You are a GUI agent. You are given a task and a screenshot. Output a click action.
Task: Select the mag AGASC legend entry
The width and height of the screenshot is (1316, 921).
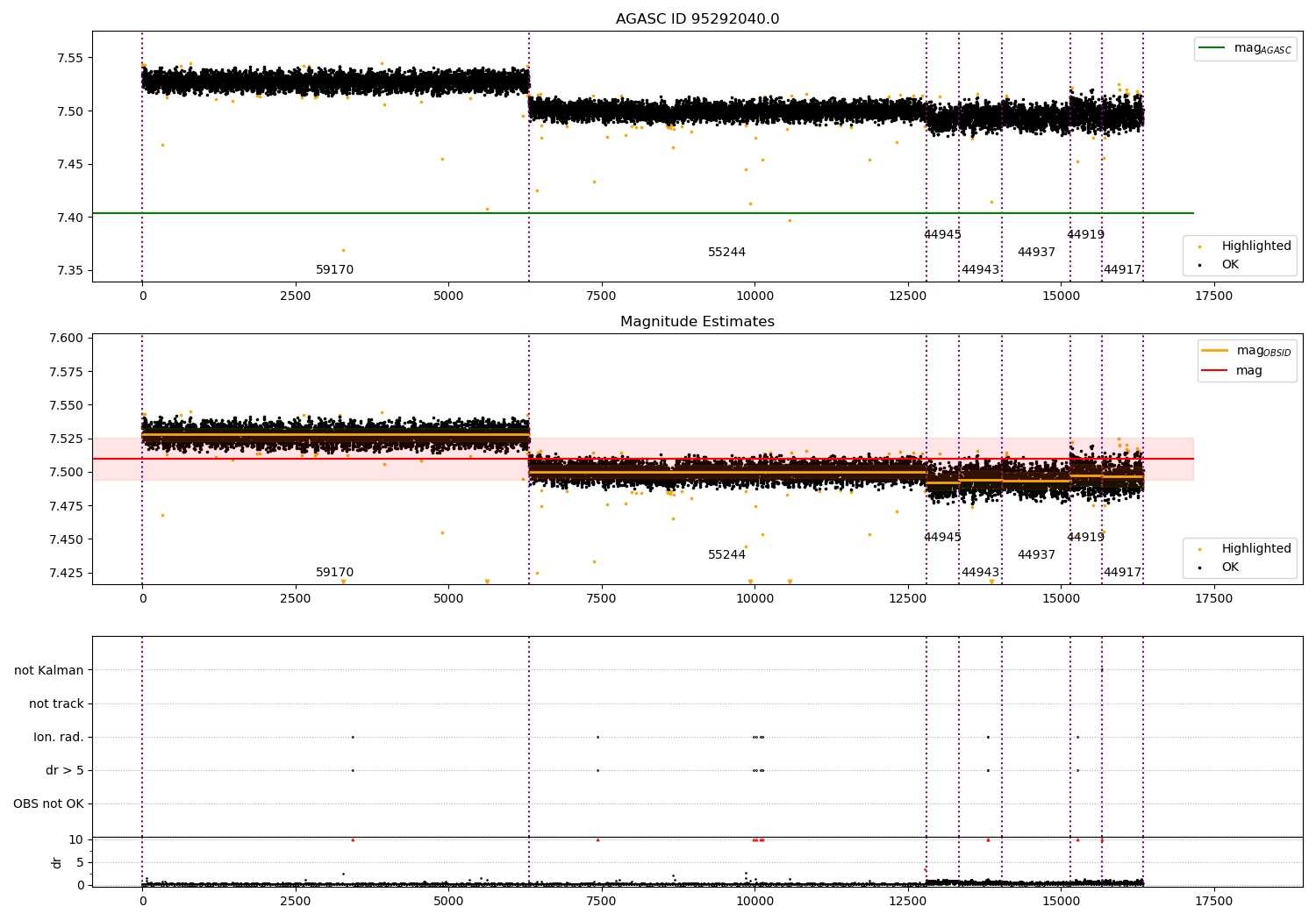[1246, 48]
